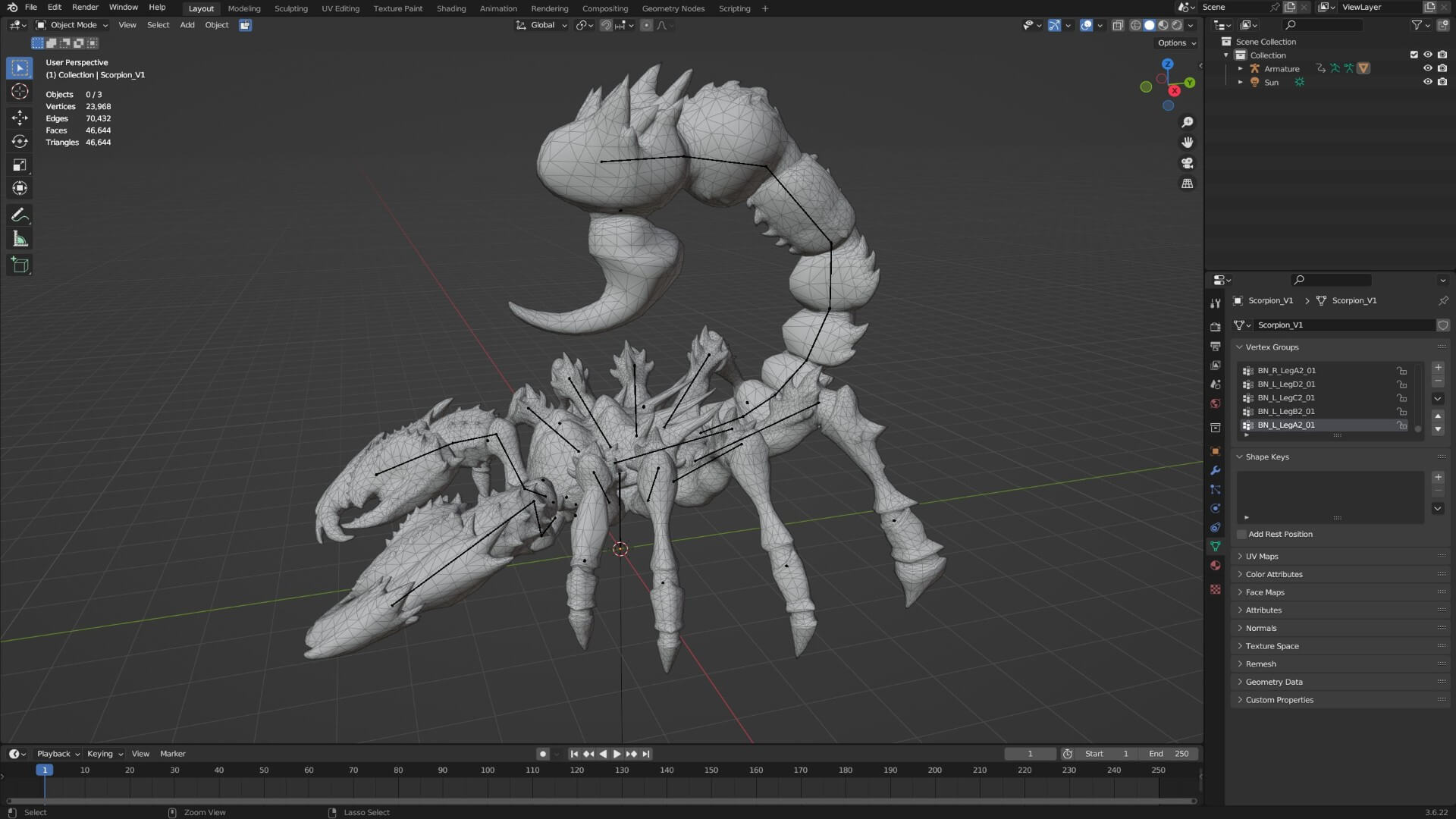Viewport: 1456px width, 819px height.
Task: Open viewport Options dropdown
Action: click(1177, 43)
